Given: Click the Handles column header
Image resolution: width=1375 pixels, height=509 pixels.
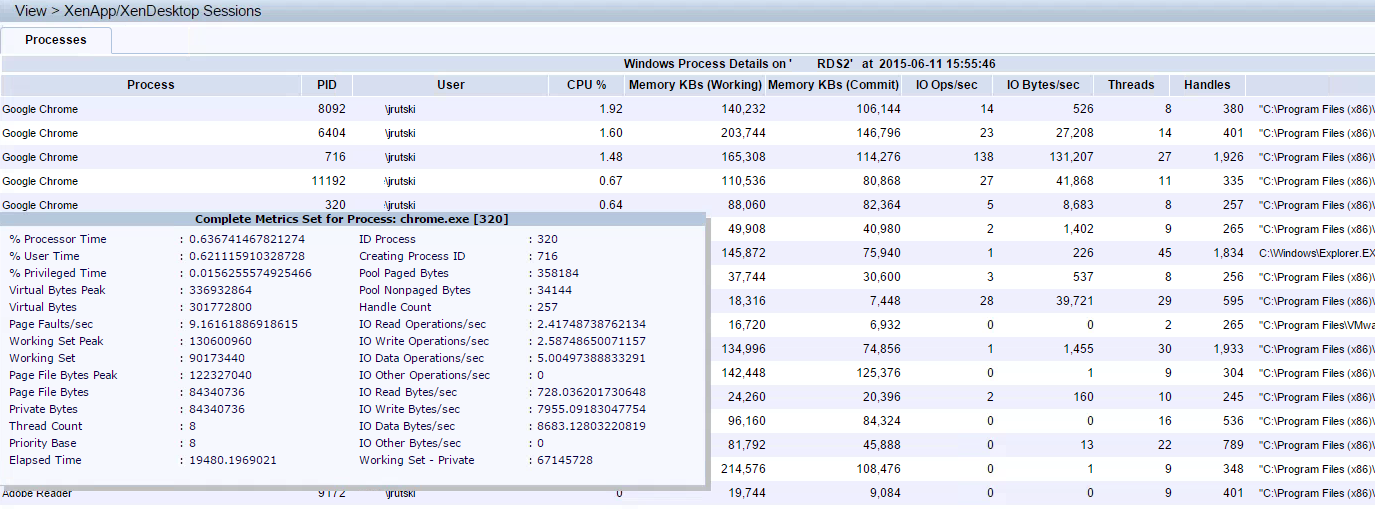Looking at the screenshot, I should [1207, 85].
